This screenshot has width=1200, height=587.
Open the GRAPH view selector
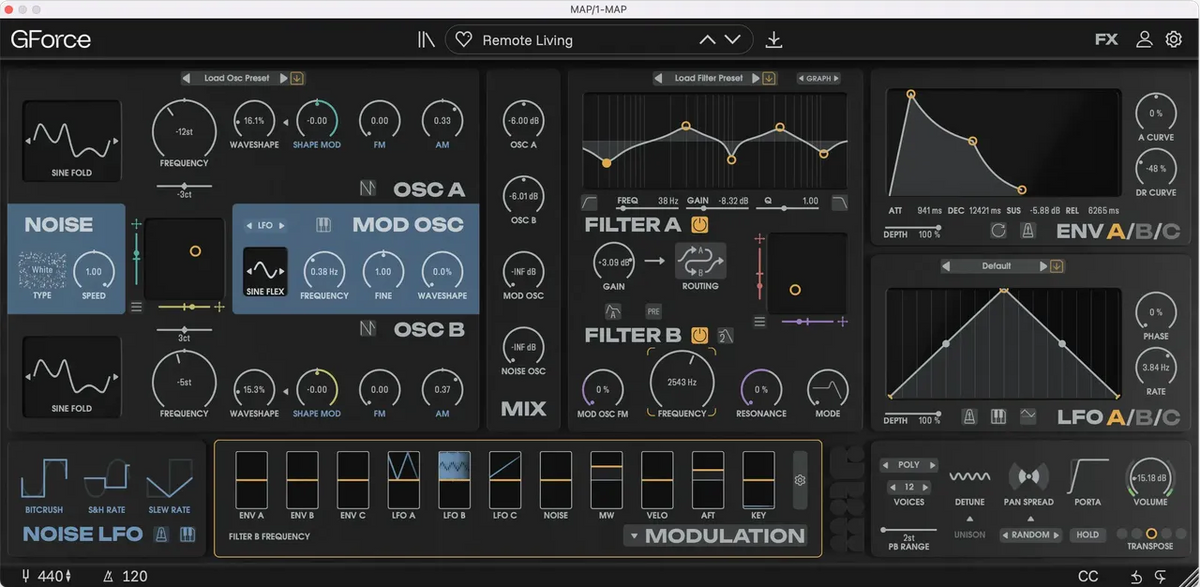[x=818, y=78]
